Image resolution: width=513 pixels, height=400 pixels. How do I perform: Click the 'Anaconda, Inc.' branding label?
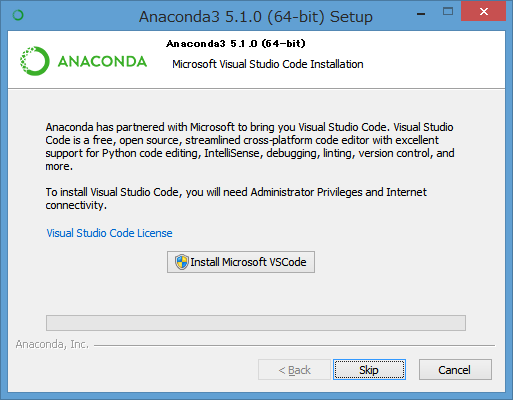coord(52,344)
